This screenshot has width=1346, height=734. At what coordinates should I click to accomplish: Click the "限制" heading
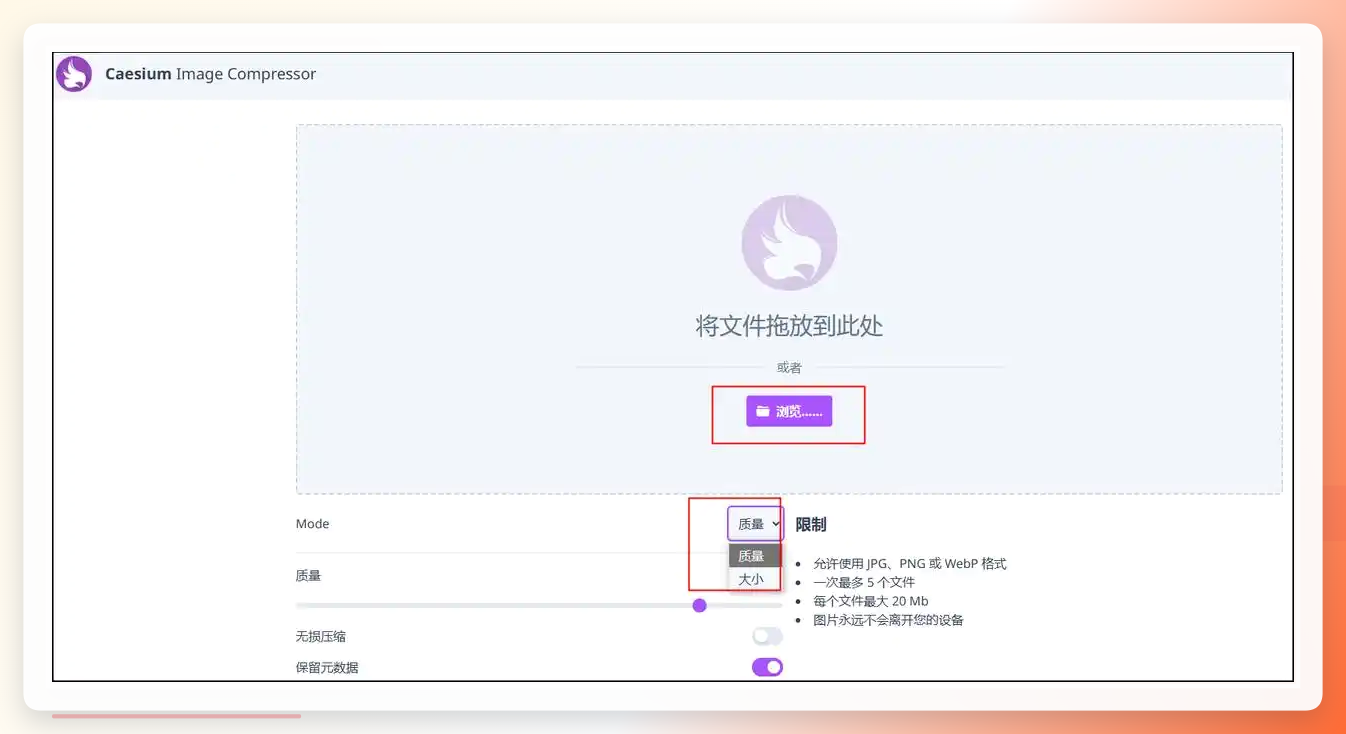[x=811, y=525]
